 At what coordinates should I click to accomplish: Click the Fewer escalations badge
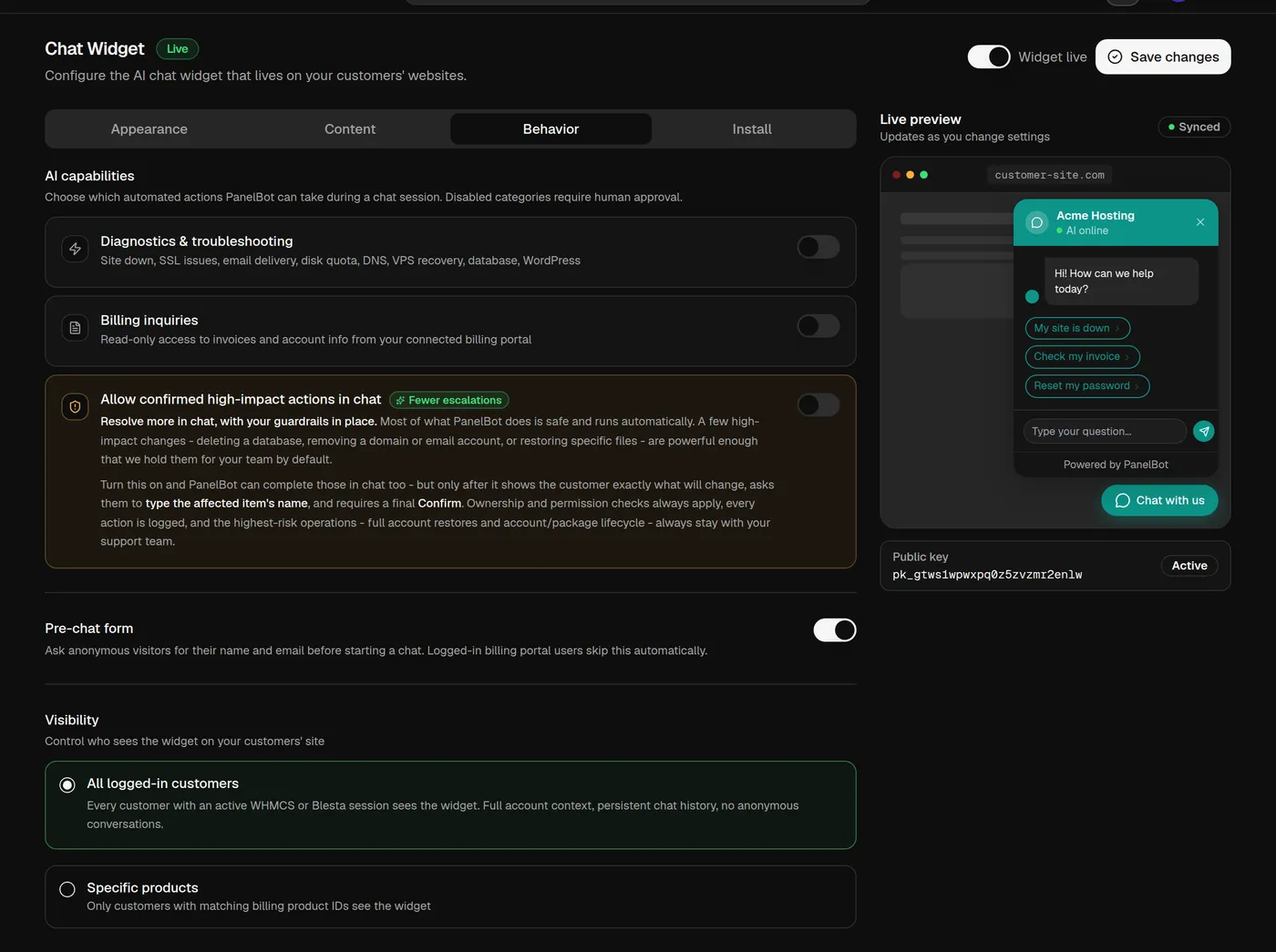coord(449,400)
